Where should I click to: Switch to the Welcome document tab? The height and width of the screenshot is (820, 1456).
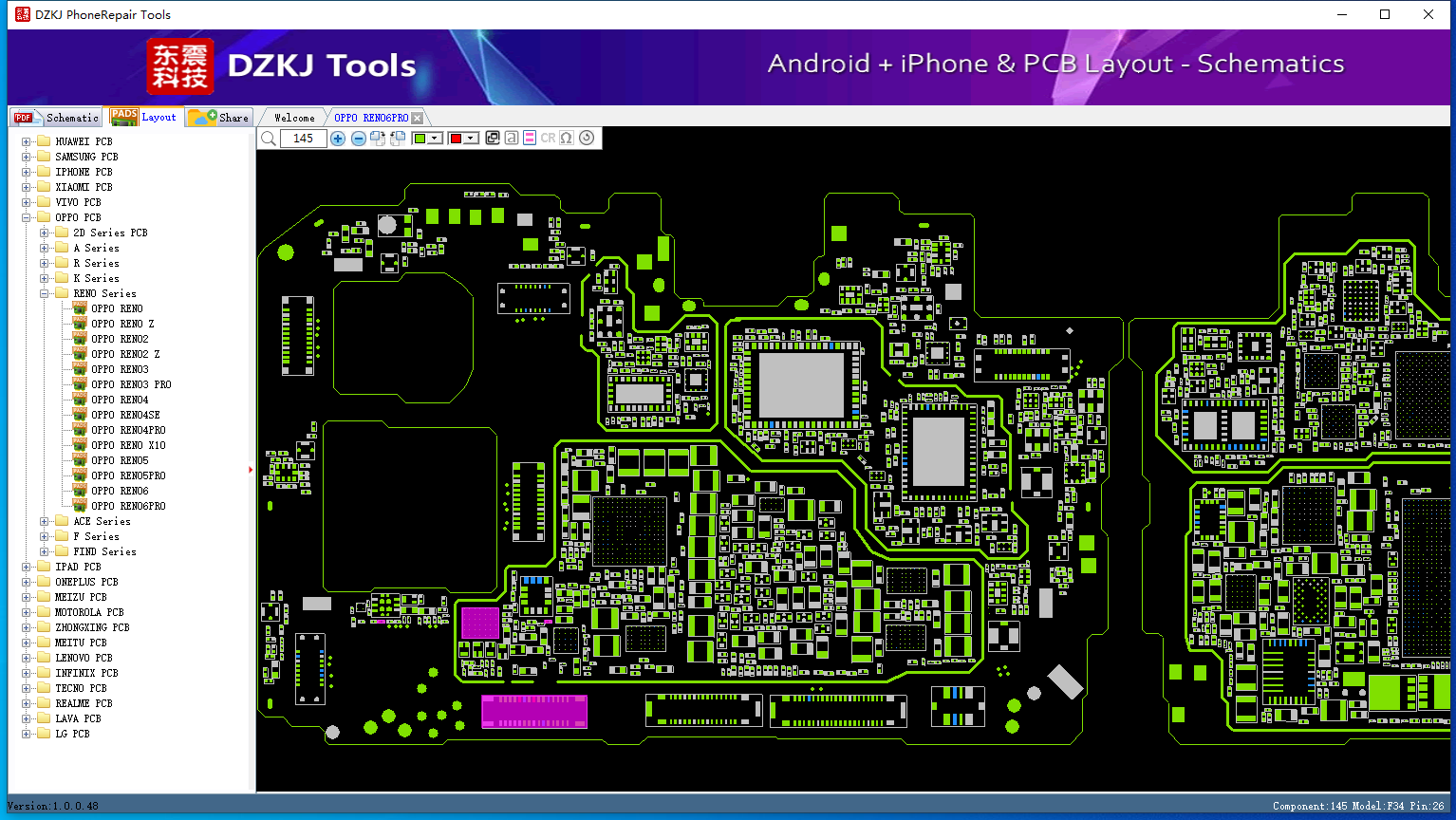[294, 118]
